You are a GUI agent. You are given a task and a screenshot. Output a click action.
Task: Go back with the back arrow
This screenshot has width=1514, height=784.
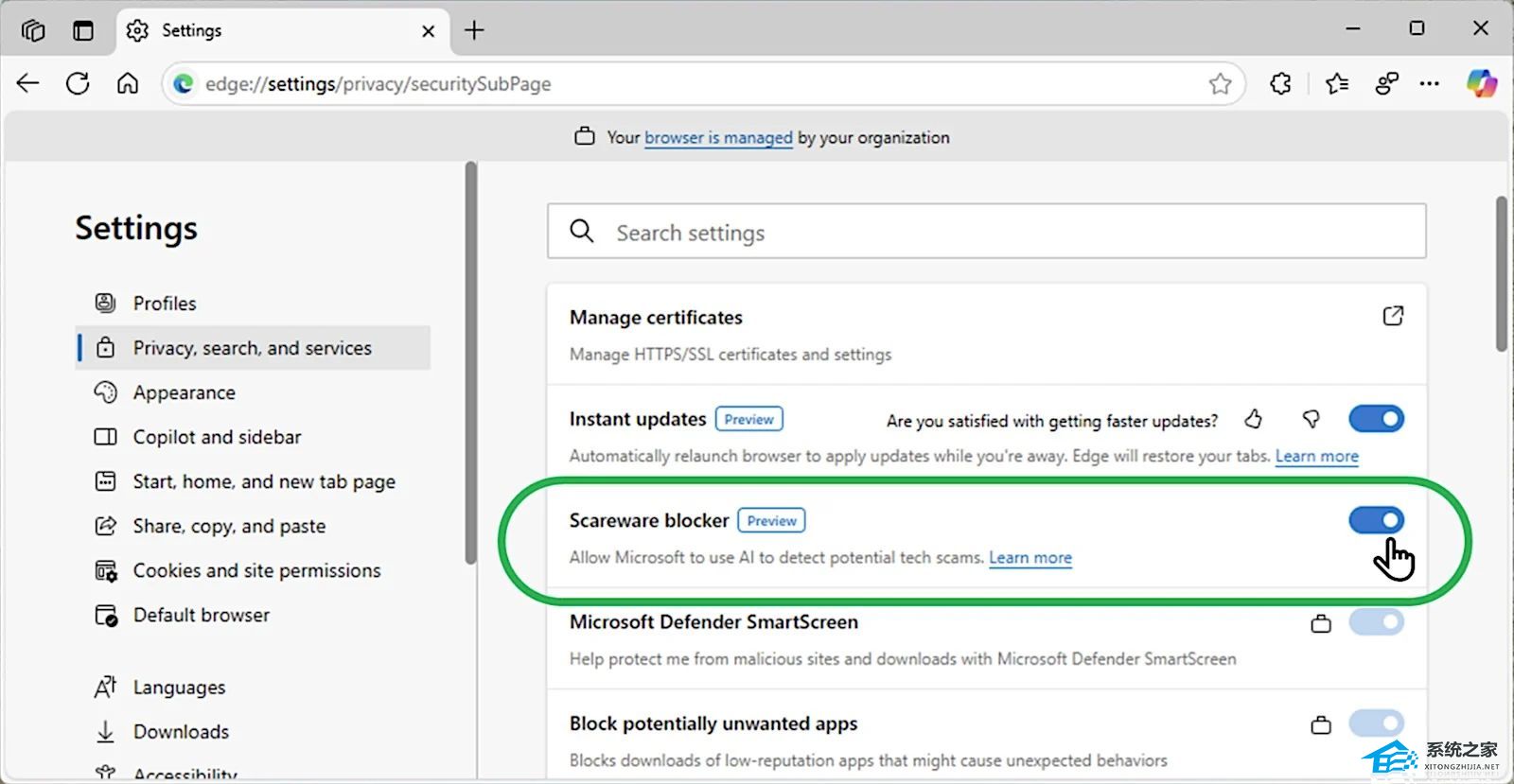tap(28, 83)
